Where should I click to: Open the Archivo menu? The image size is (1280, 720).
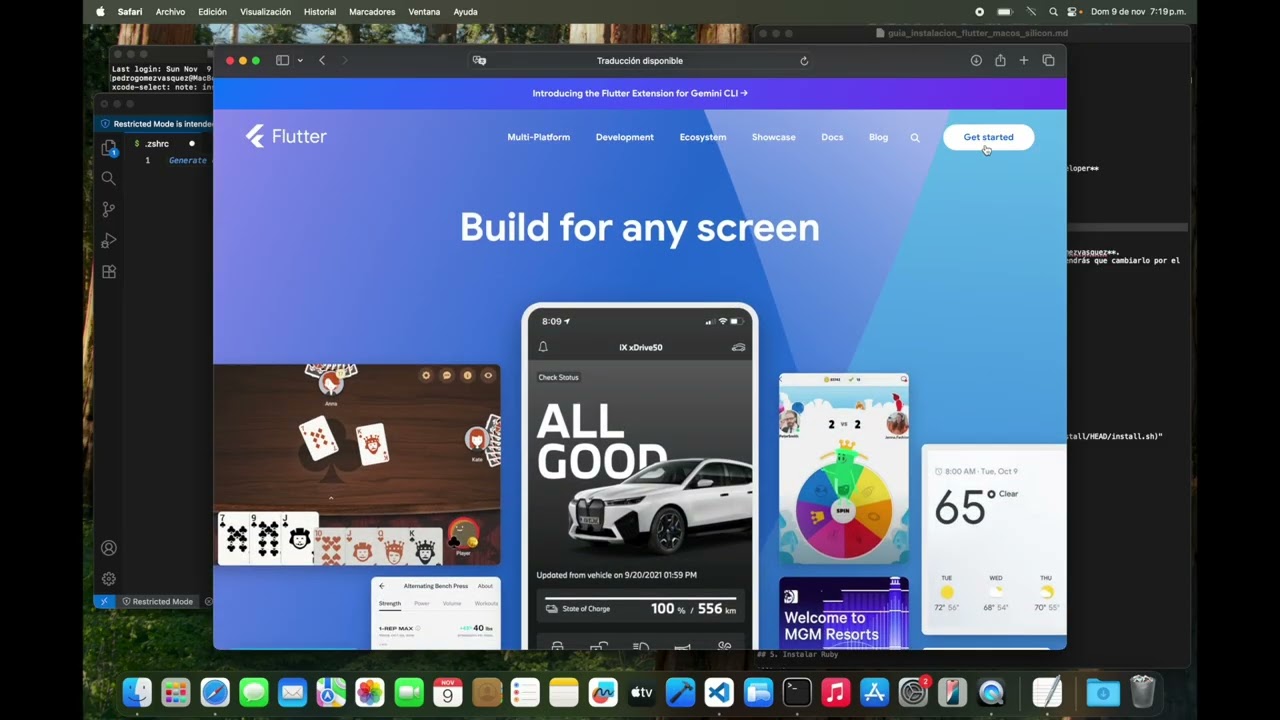(170, 12)
